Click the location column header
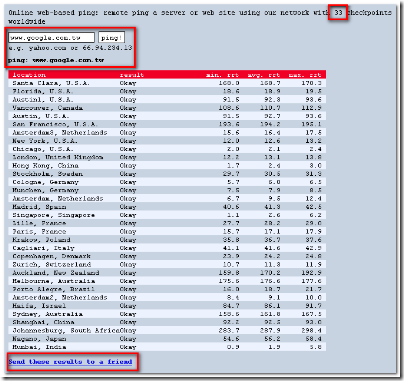The height and width of the screenshot is (381, 404). [x=29, y=75]
